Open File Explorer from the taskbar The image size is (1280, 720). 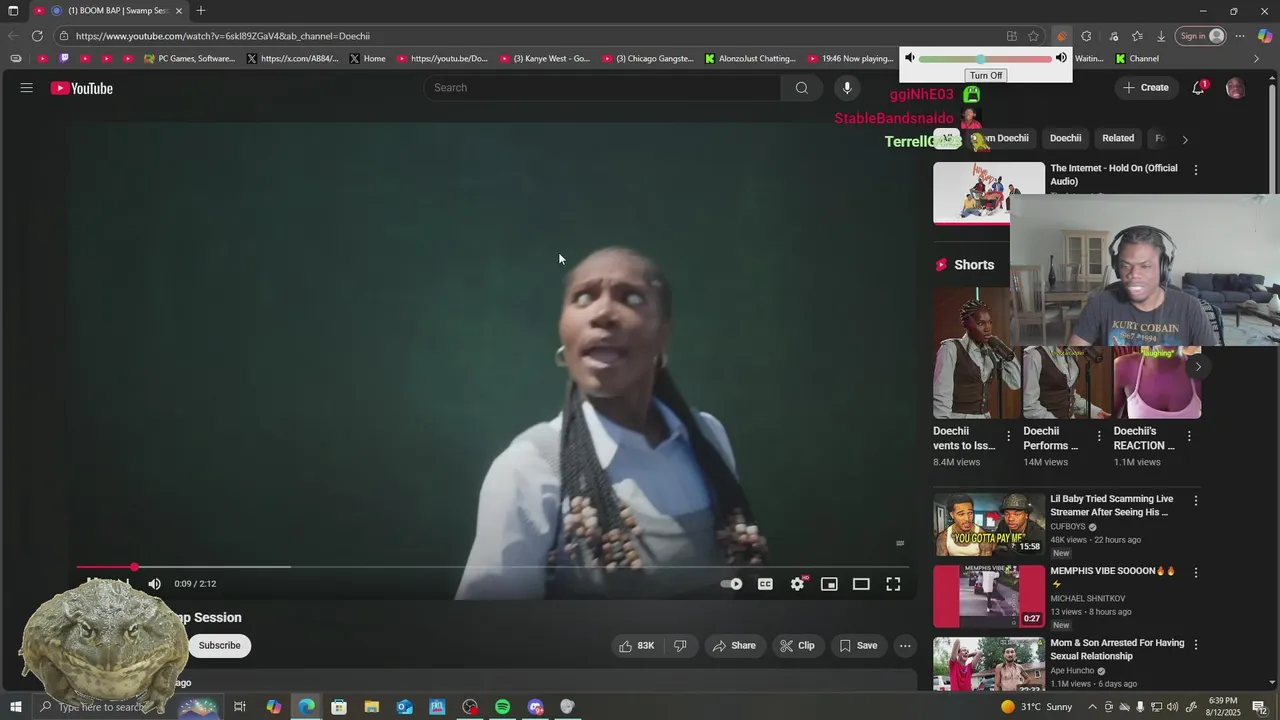(371, 707)
